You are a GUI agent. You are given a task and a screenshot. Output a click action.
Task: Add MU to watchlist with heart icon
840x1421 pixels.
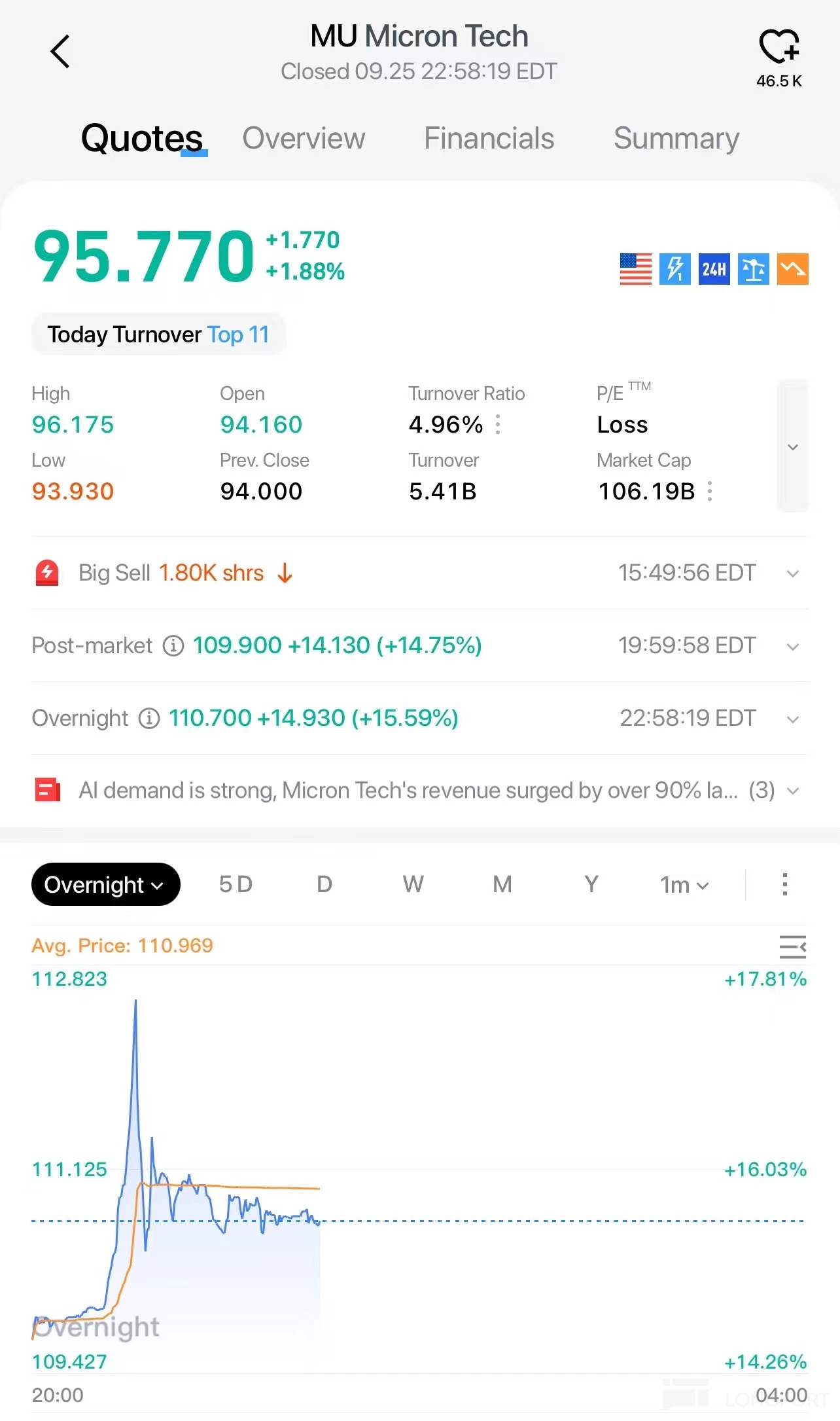779,47
